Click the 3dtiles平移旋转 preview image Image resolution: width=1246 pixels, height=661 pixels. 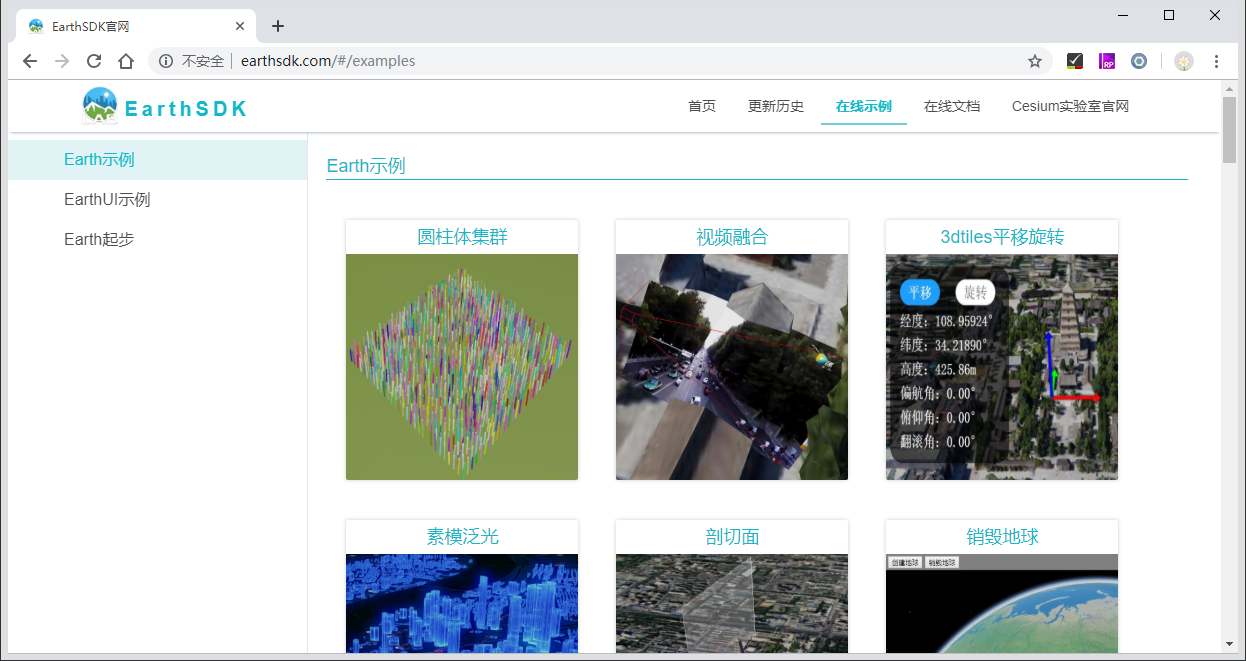[x=1002, y=367]
